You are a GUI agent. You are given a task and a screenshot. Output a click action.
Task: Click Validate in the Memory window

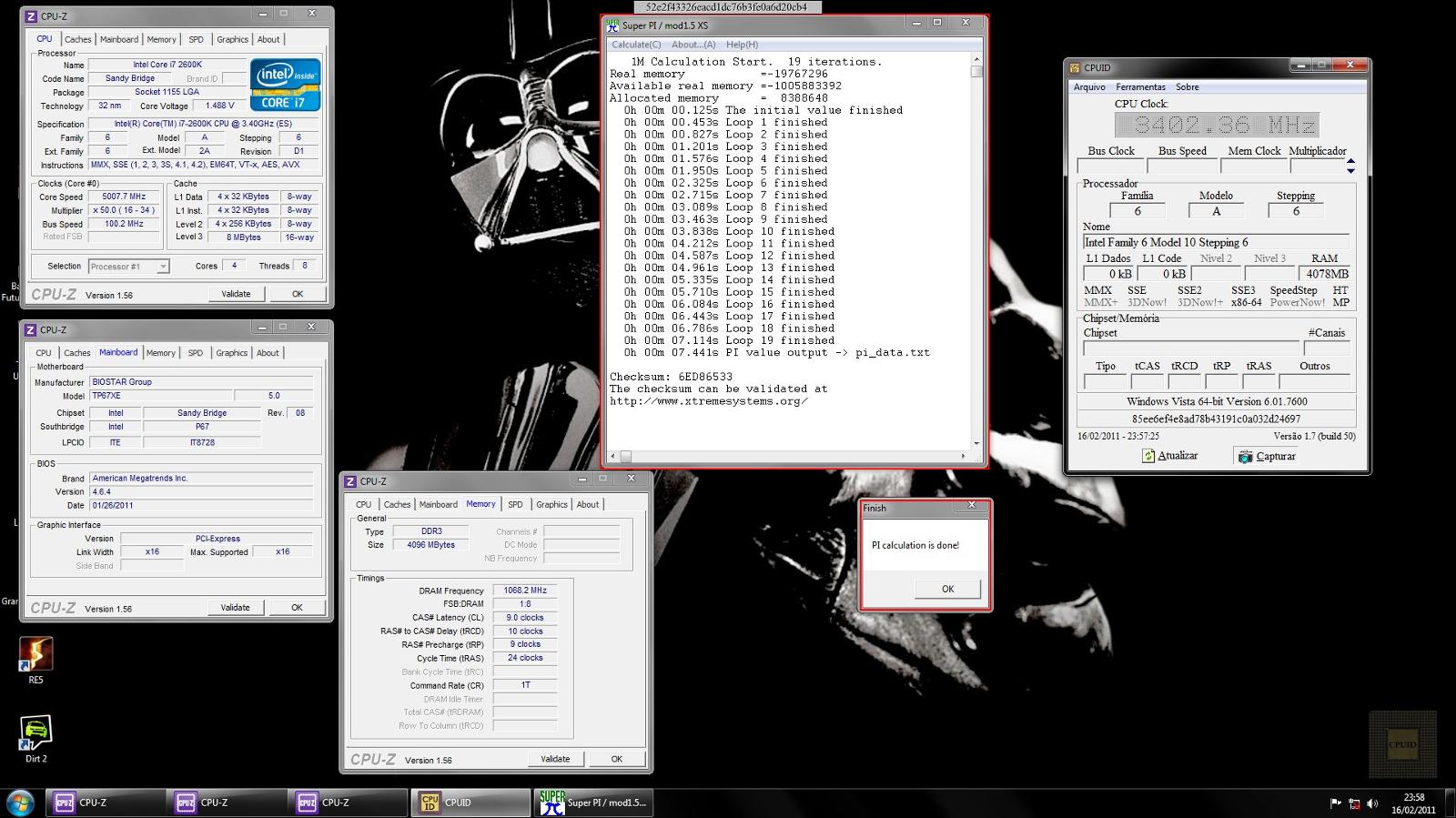[555, 759]
